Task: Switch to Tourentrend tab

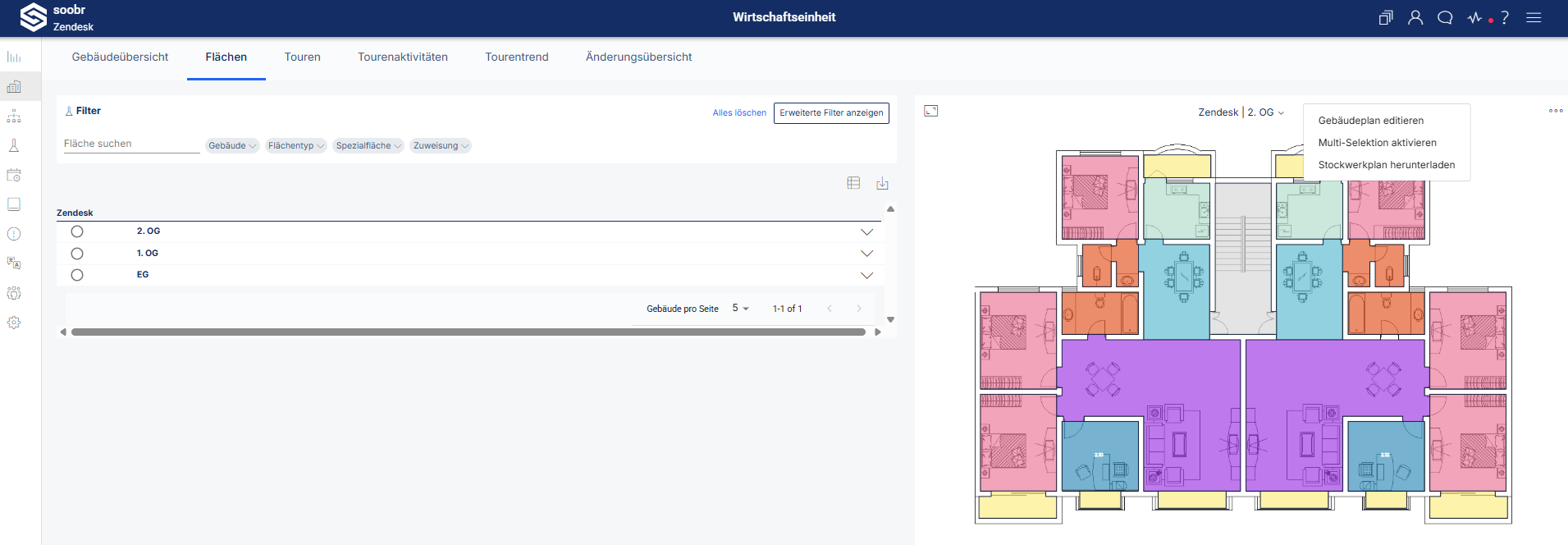Action: [517, 57]
